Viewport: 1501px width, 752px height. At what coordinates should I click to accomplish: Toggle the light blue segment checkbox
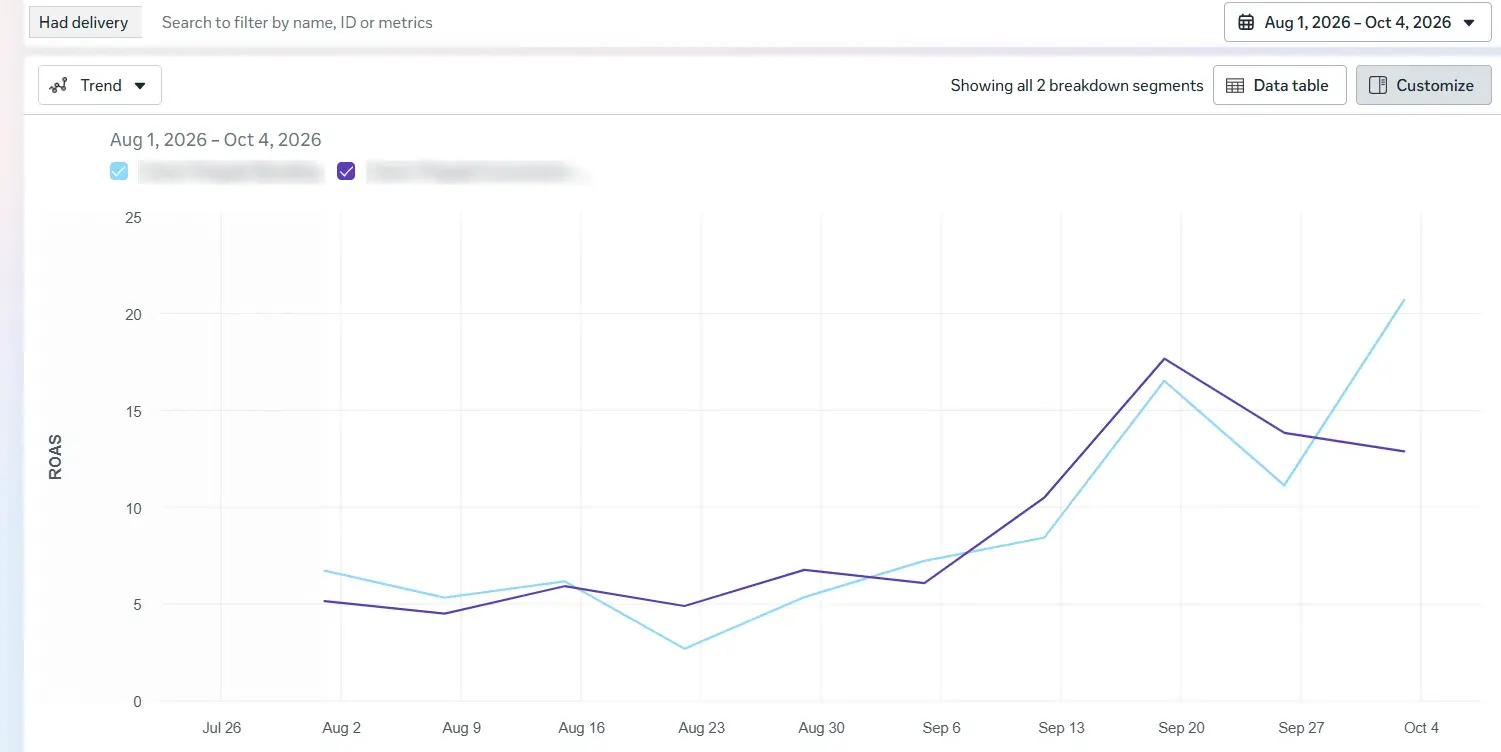[x=119, y=171]
